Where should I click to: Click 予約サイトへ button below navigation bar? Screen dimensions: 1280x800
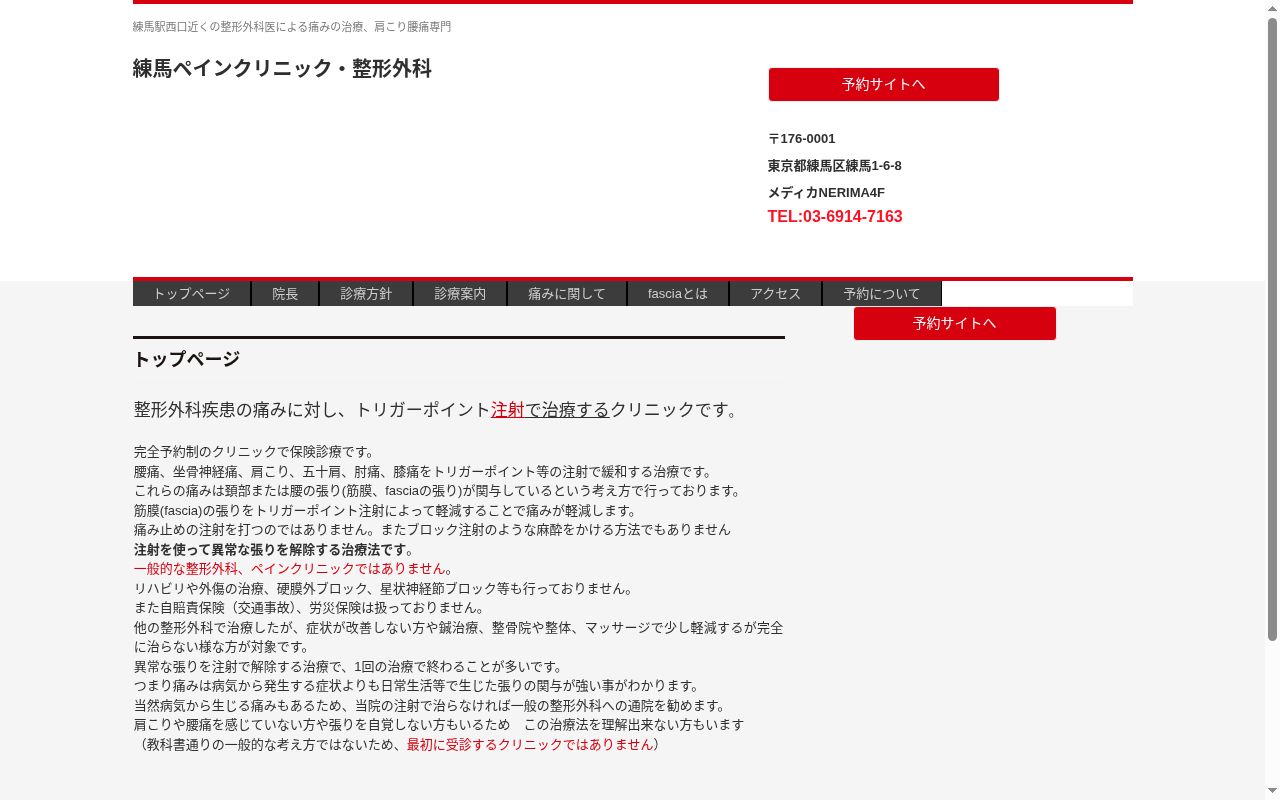[955, 323]
